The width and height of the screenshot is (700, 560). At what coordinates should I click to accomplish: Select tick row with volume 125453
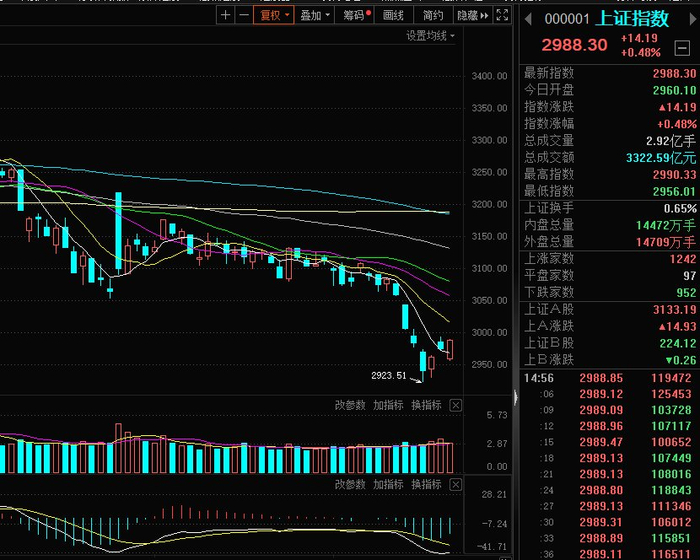610,394
